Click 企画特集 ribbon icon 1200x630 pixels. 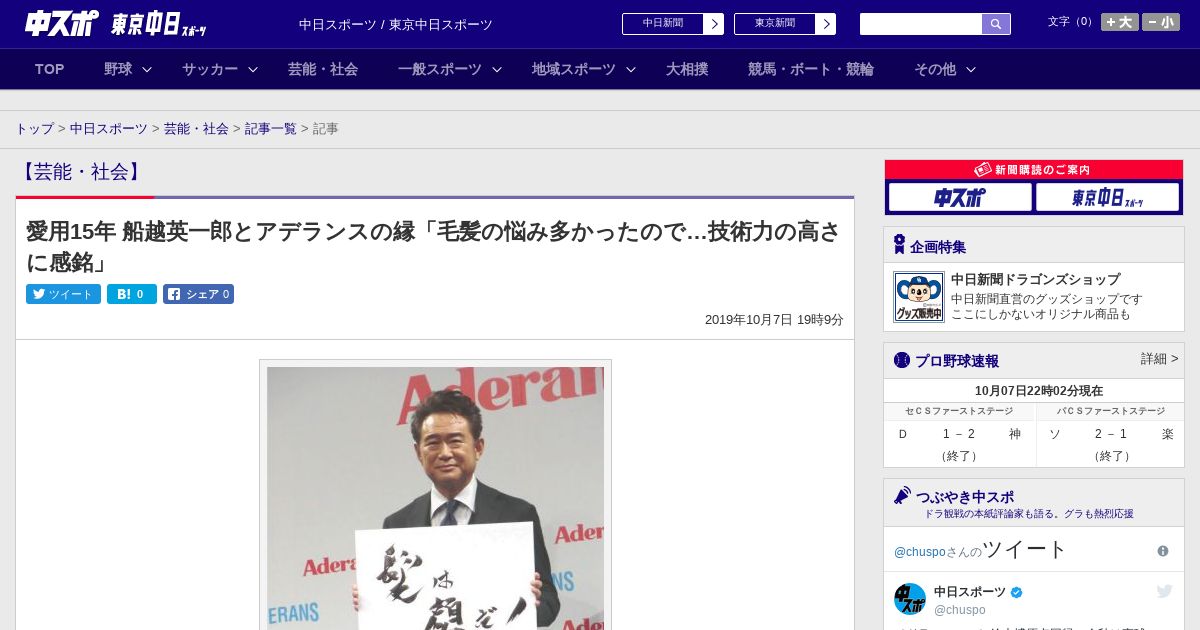coord(899,244)
